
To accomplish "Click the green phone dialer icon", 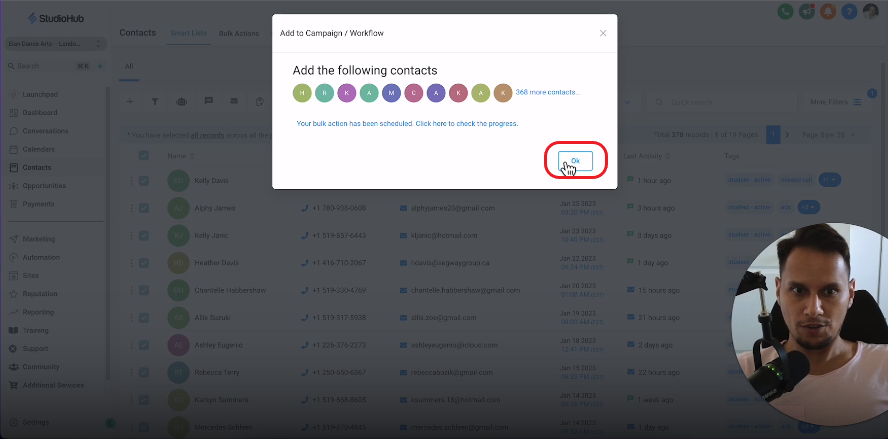I will pyautogui.click(x=785, y=12).
